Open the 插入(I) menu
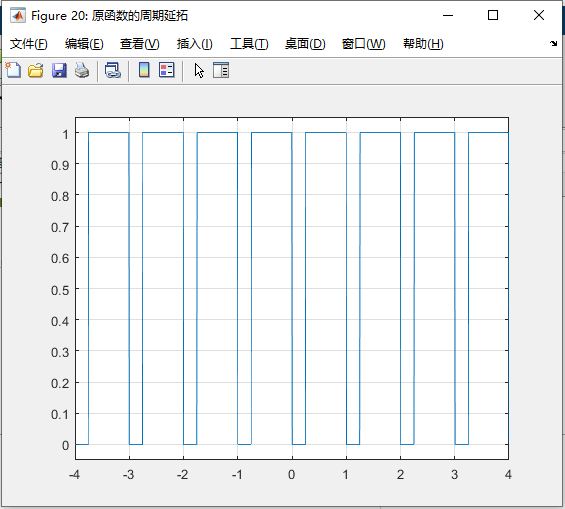 pos(195,44)
